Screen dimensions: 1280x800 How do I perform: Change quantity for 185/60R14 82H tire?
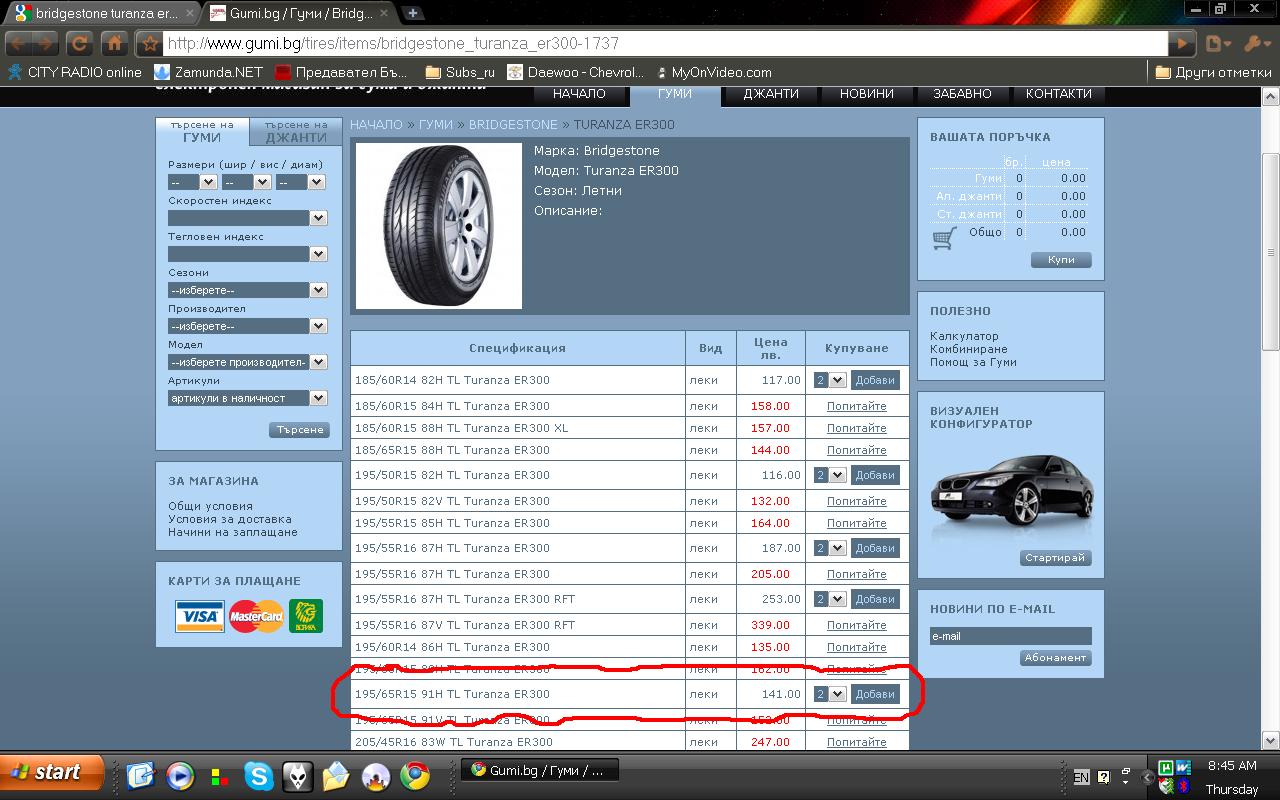click(830, 380)
